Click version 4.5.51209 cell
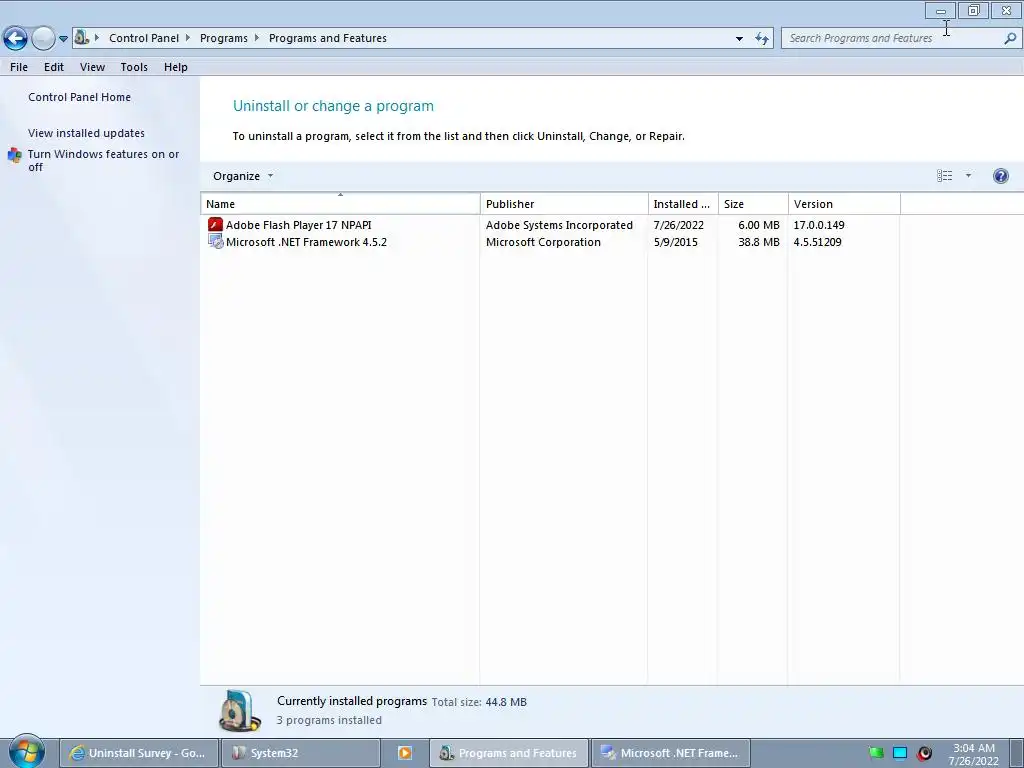Screen dimensions: 1024x768 818,242
